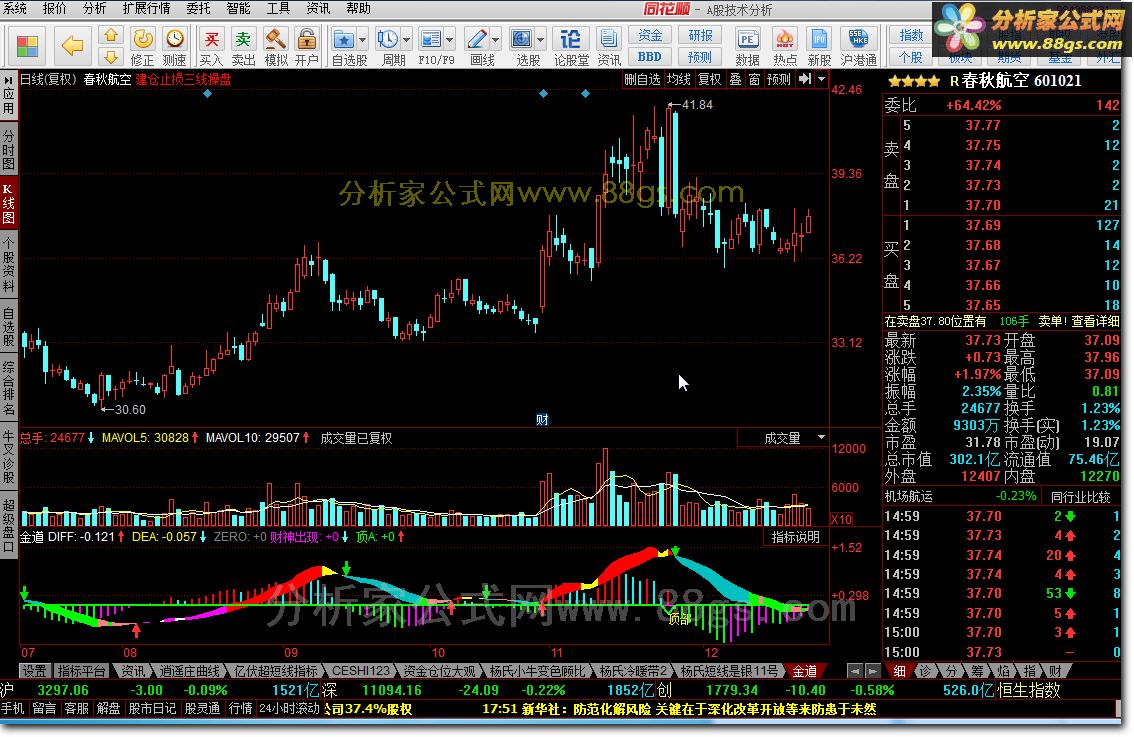
Task: Open the 分时图 sidebar tab
Action: pyautogui.click(x=8, y=150)
